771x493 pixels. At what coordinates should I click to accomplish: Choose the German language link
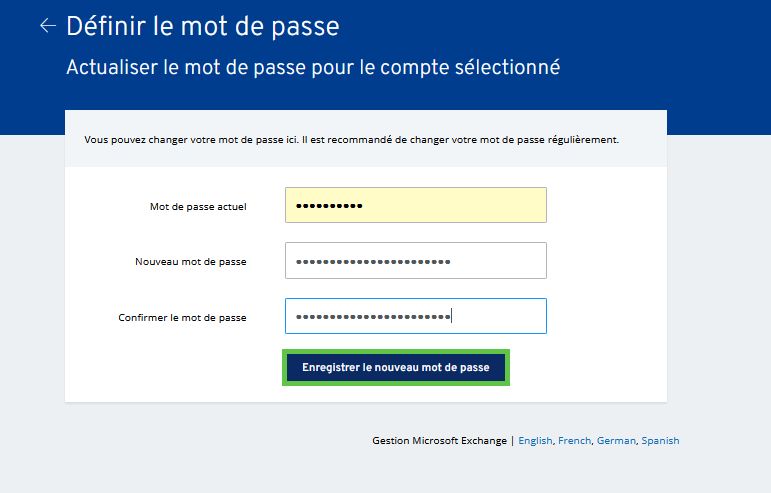(x=615, y=440)
